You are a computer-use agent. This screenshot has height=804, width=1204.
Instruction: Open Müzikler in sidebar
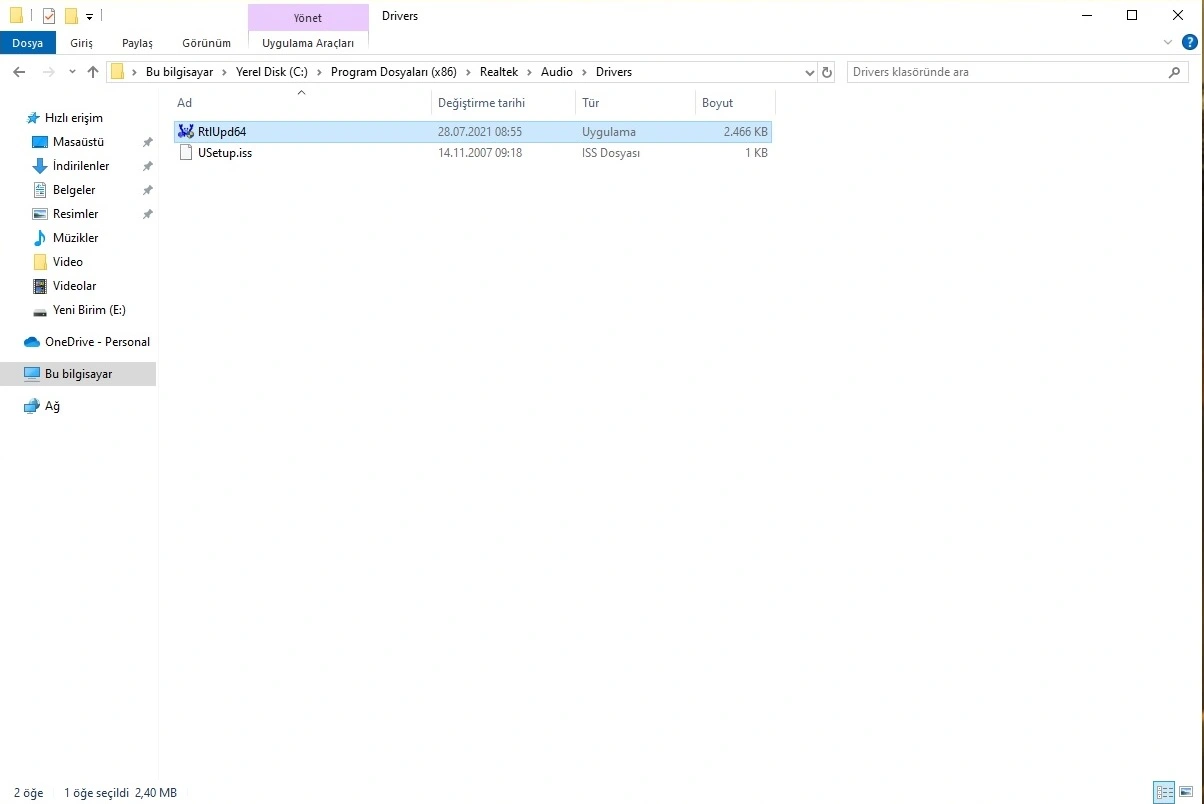tap(75, 238)
